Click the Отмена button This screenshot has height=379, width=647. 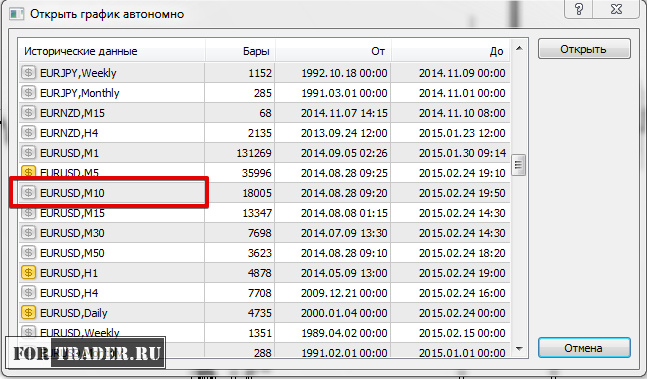pos(584,348)
